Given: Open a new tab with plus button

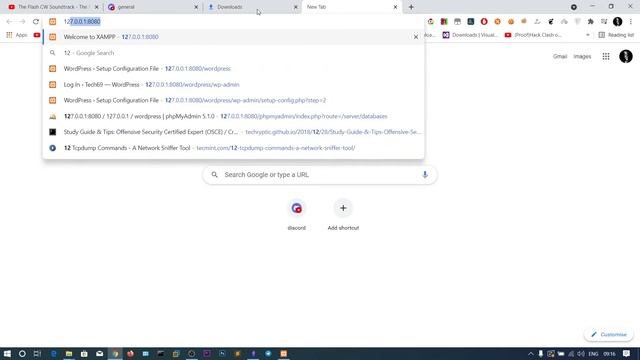Looking at the screenshot, I should click(x=411, y=7).
